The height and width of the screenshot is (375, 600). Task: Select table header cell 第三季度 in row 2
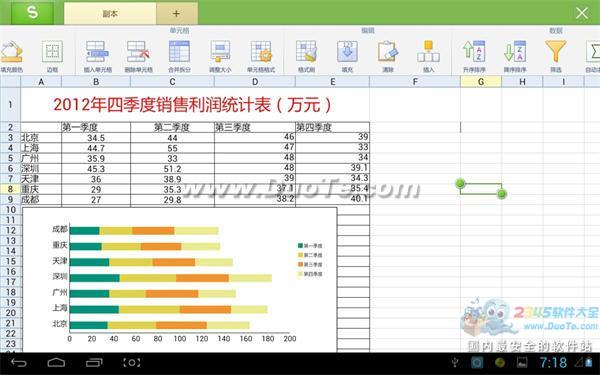(255, 127)
